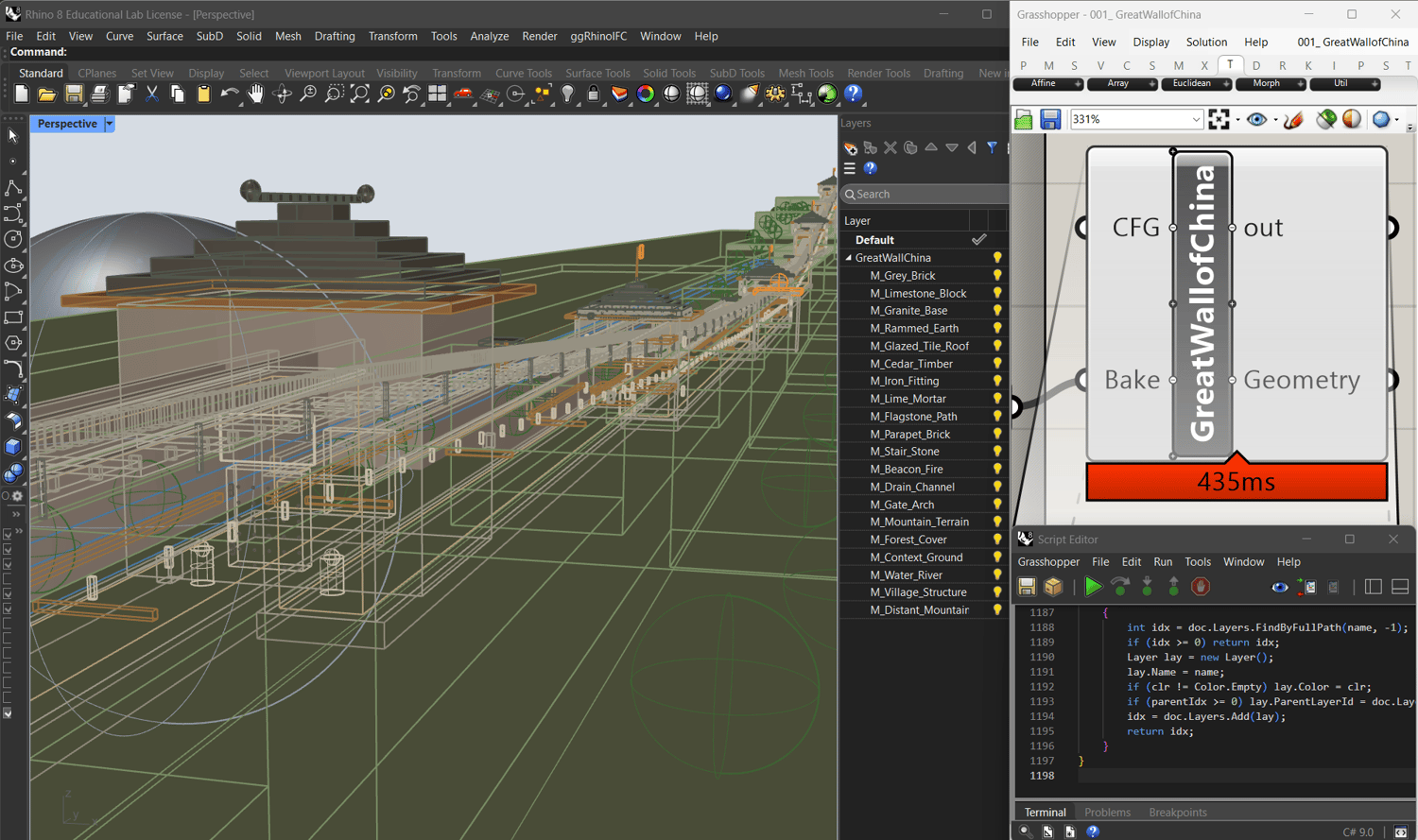Screen dimensions: 1418x840
Task: Select the Zoom Extents toolbar icon
Action: [359, 94]
